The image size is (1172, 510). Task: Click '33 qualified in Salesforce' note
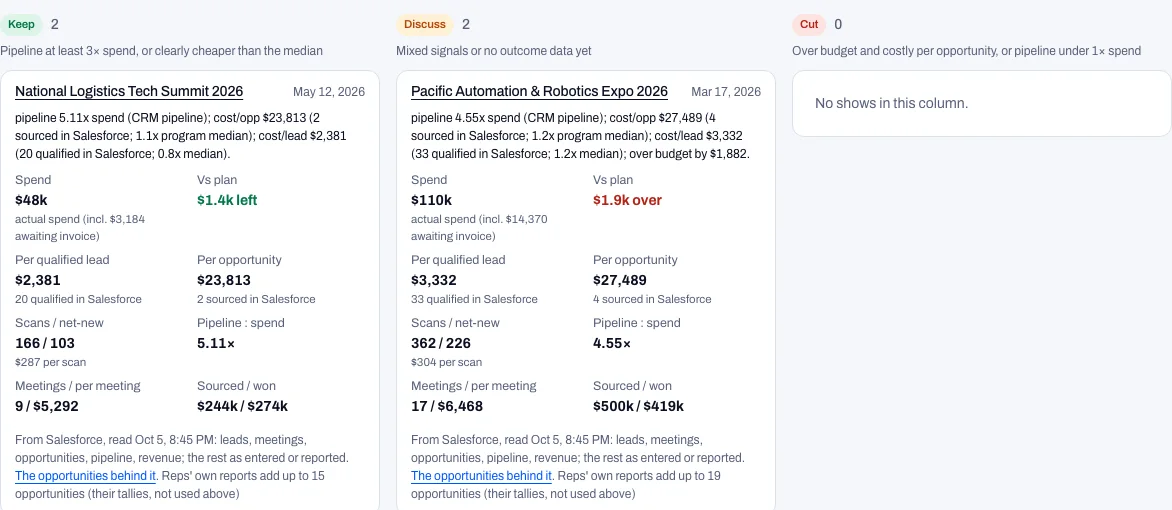(x=475, y=299)
